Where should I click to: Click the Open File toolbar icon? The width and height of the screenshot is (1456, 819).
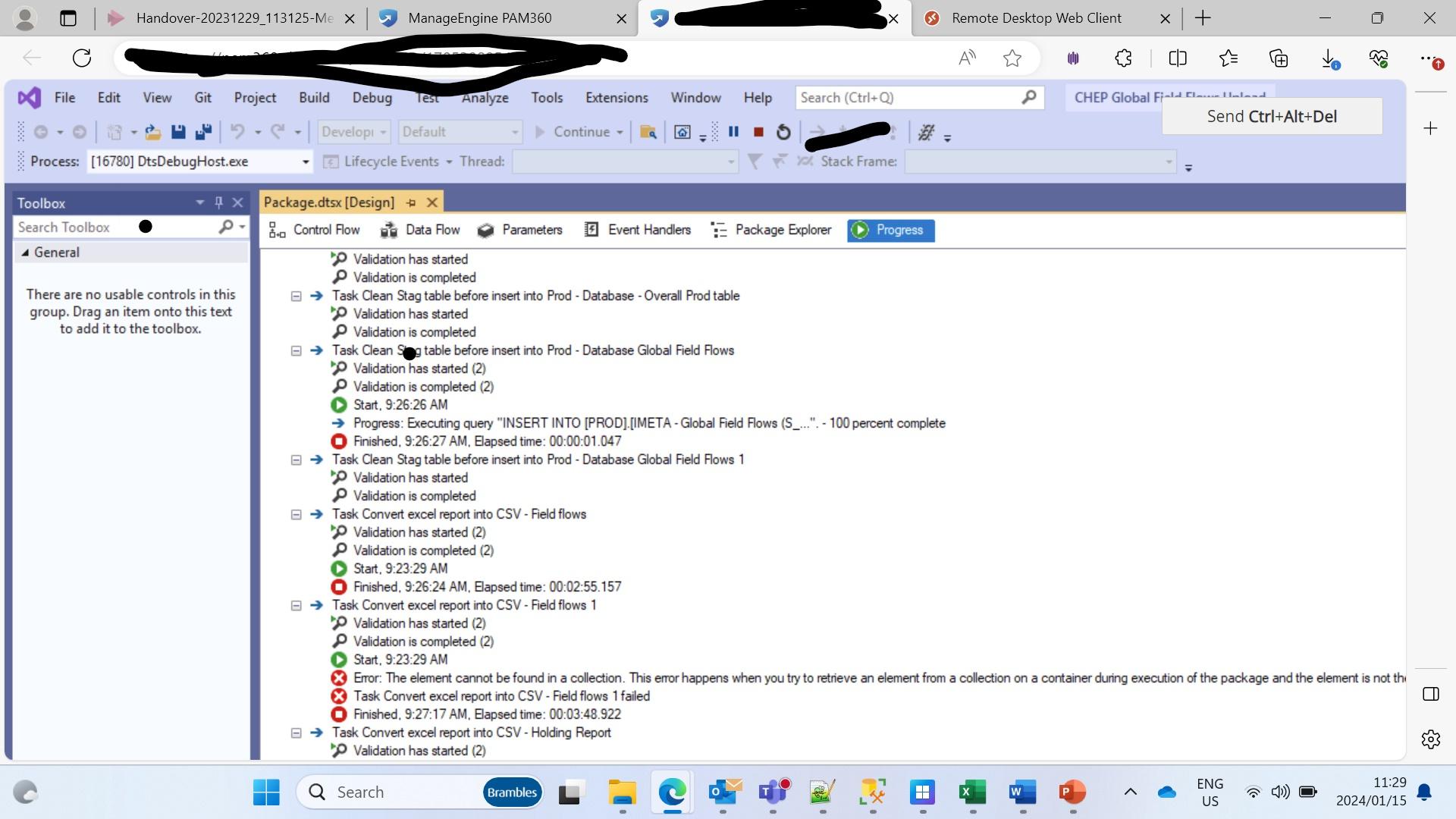point(152,132)
